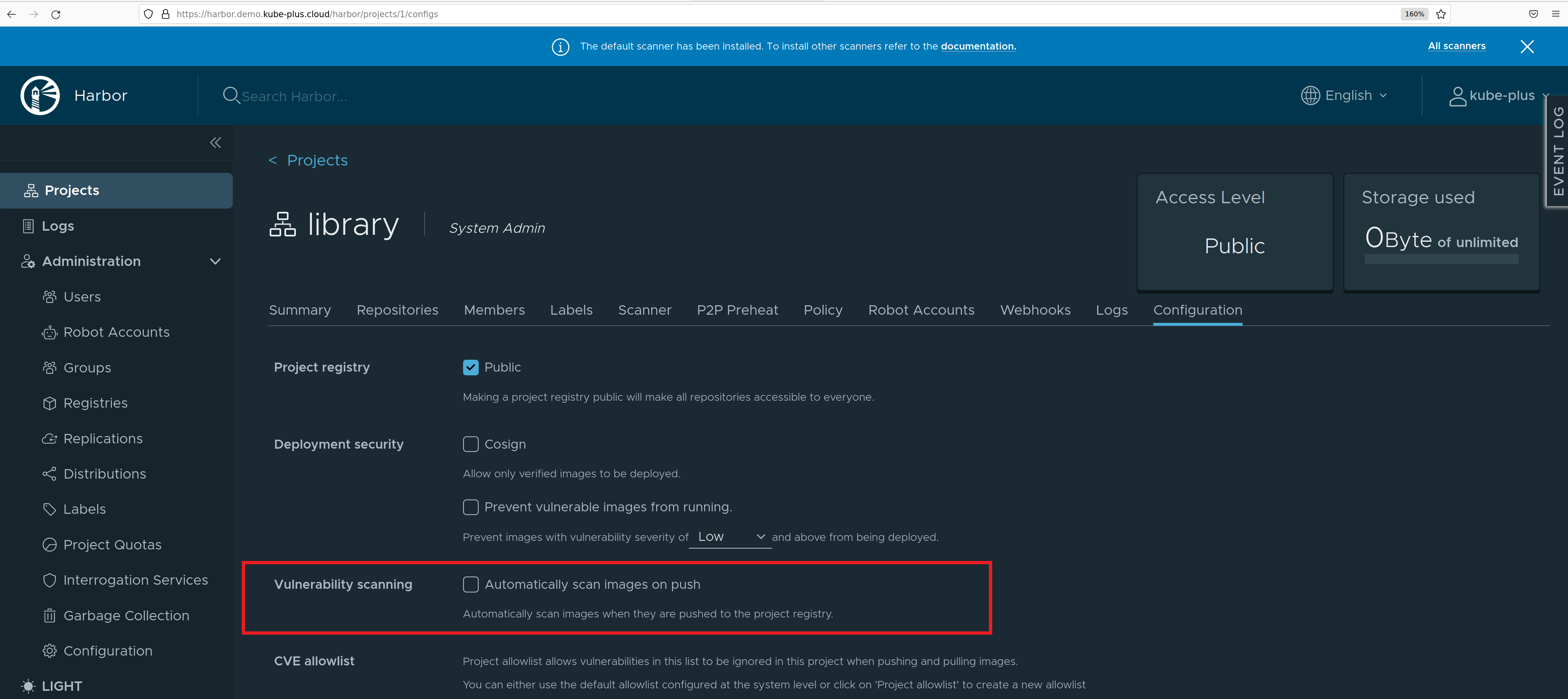Uncheck the Public project registry checkbox
The image size is (1568, 699).
coord(470,368)
